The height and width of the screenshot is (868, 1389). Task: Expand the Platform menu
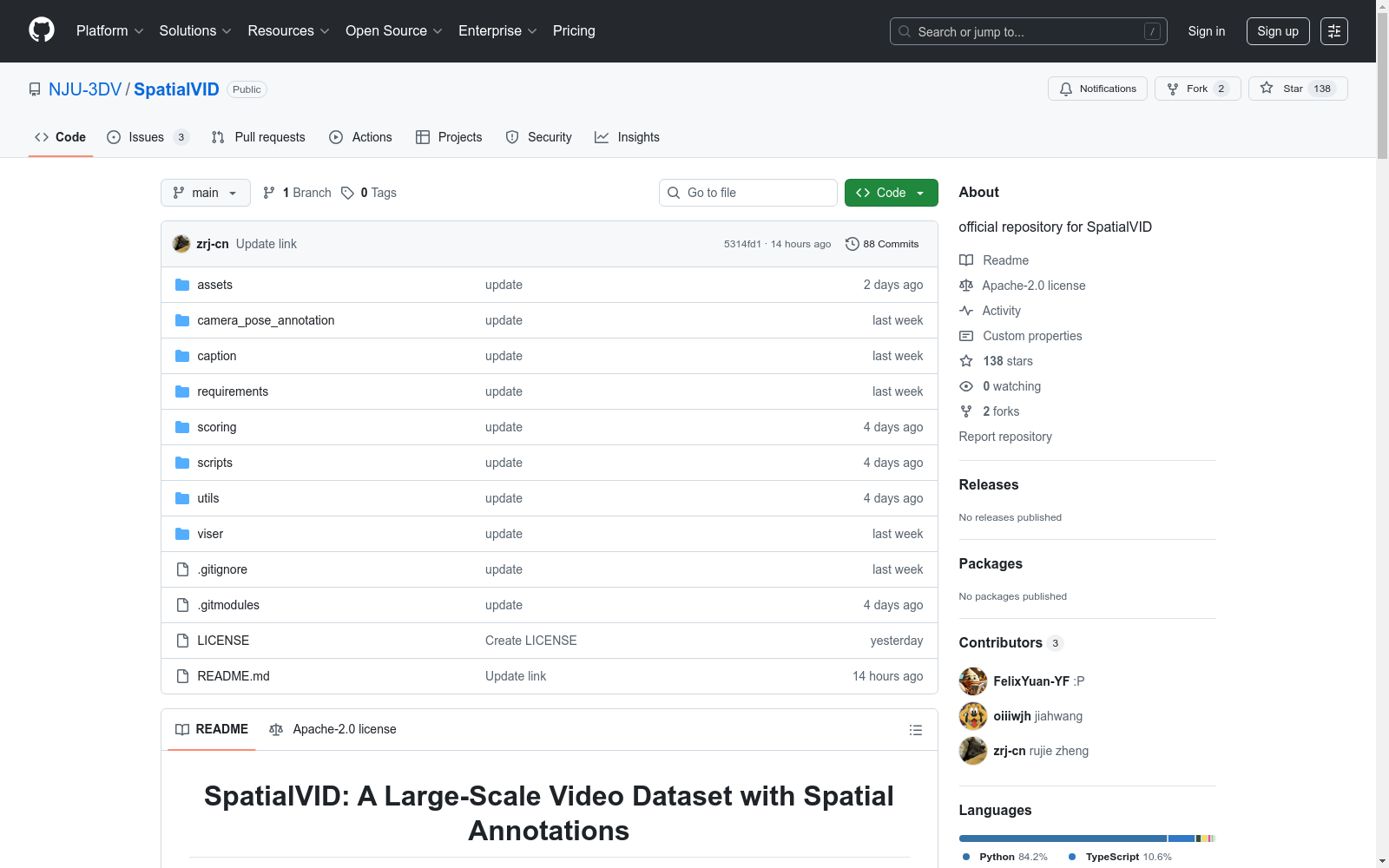[x=110, y=31]
